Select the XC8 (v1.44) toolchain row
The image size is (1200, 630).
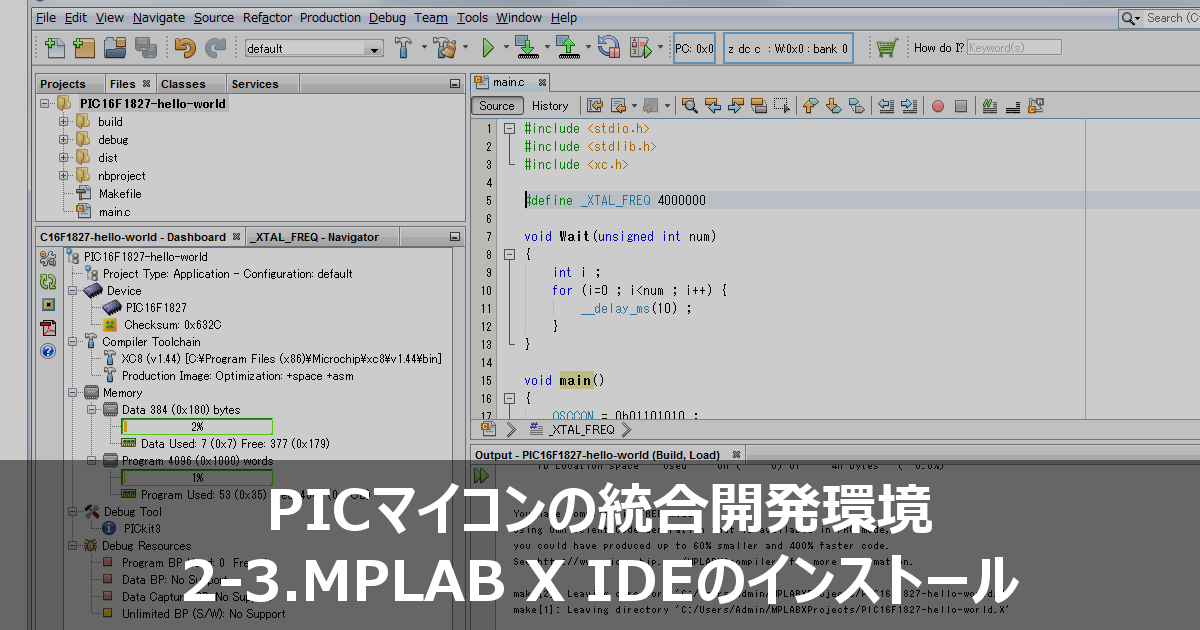272,359
